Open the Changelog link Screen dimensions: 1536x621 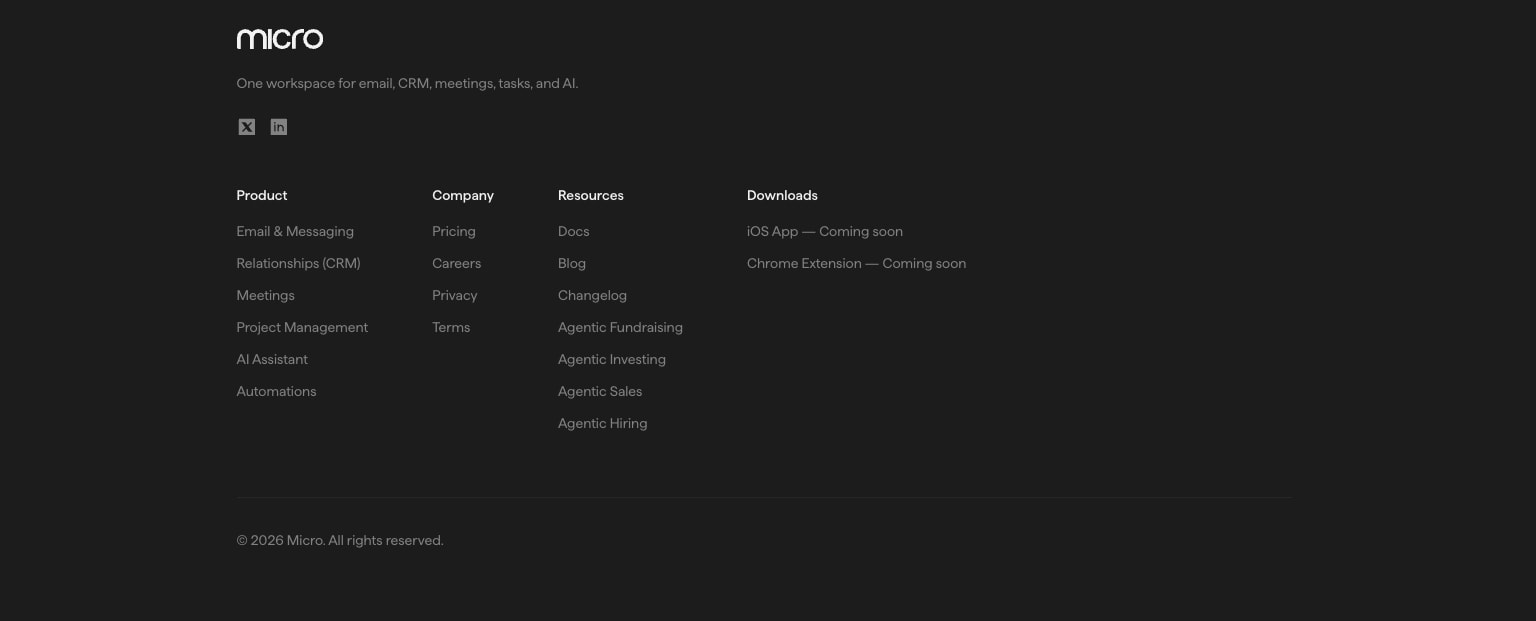(592, 295)
